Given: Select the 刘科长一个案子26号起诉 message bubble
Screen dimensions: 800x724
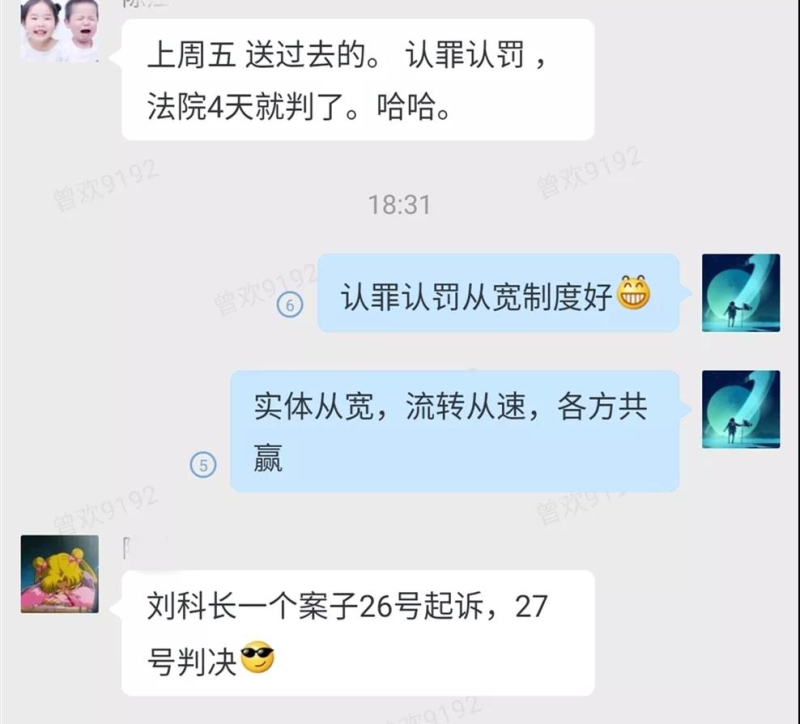Looking at the screenshot, I should tap(358, 633).
